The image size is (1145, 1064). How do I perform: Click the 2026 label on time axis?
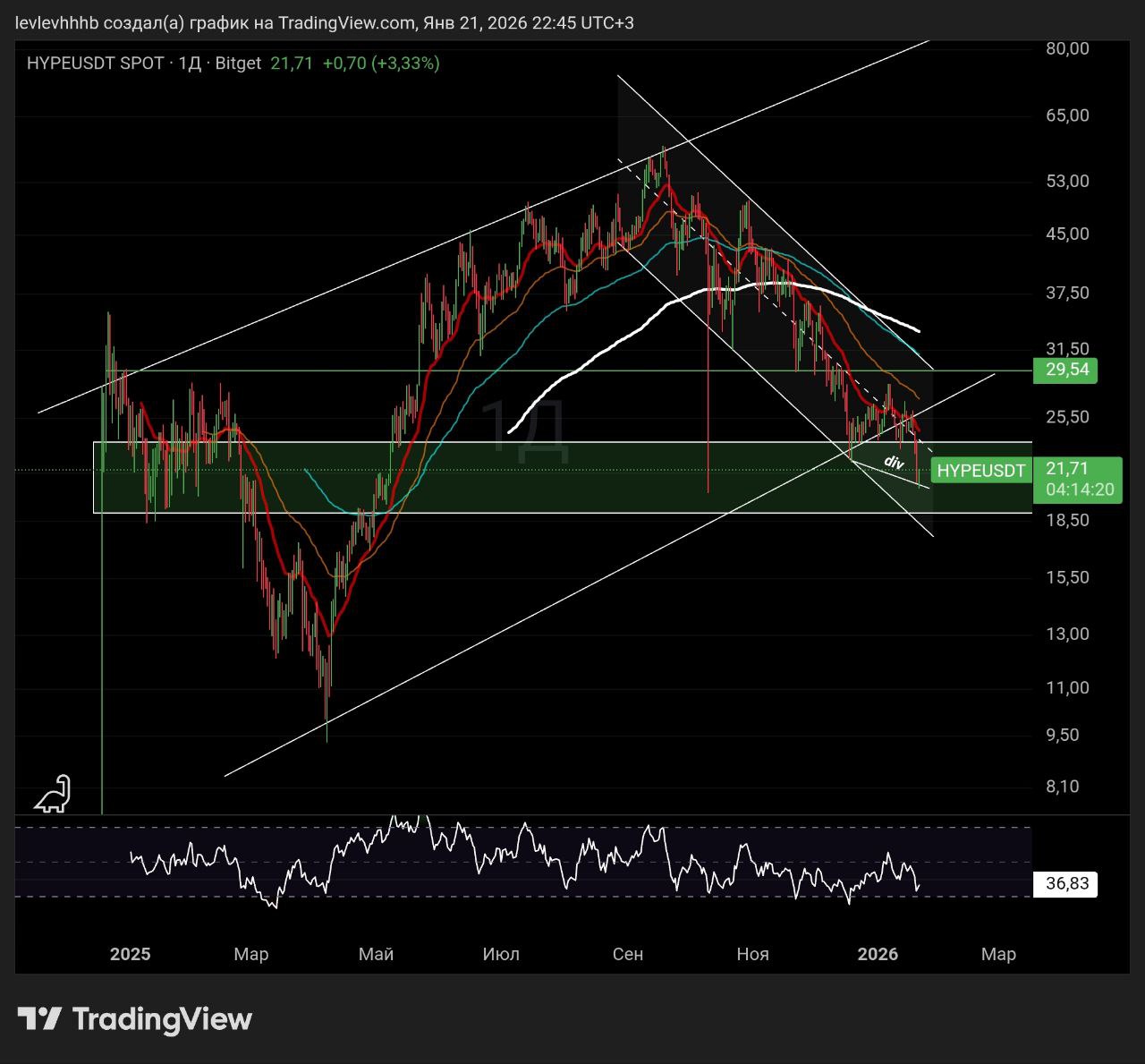tap(877, 954)
